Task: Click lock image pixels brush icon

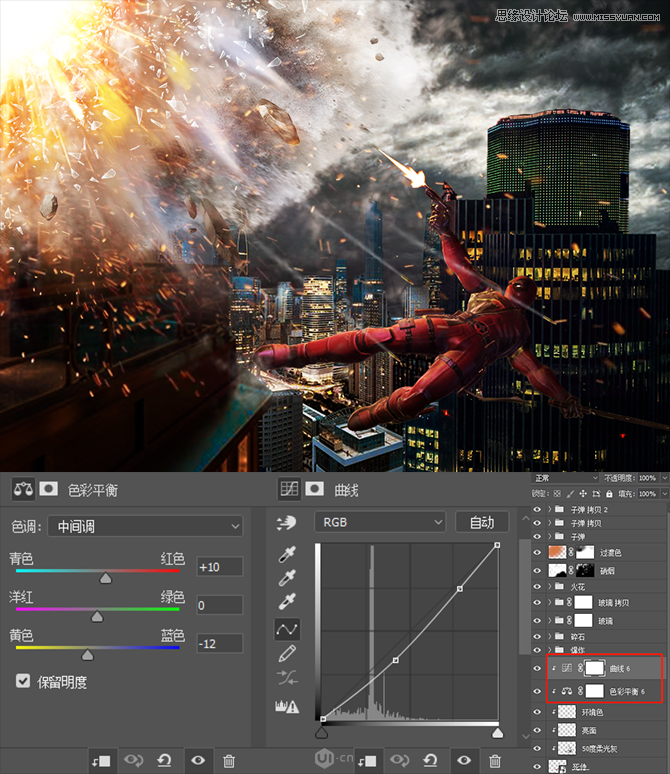Action: coord(570,494)
